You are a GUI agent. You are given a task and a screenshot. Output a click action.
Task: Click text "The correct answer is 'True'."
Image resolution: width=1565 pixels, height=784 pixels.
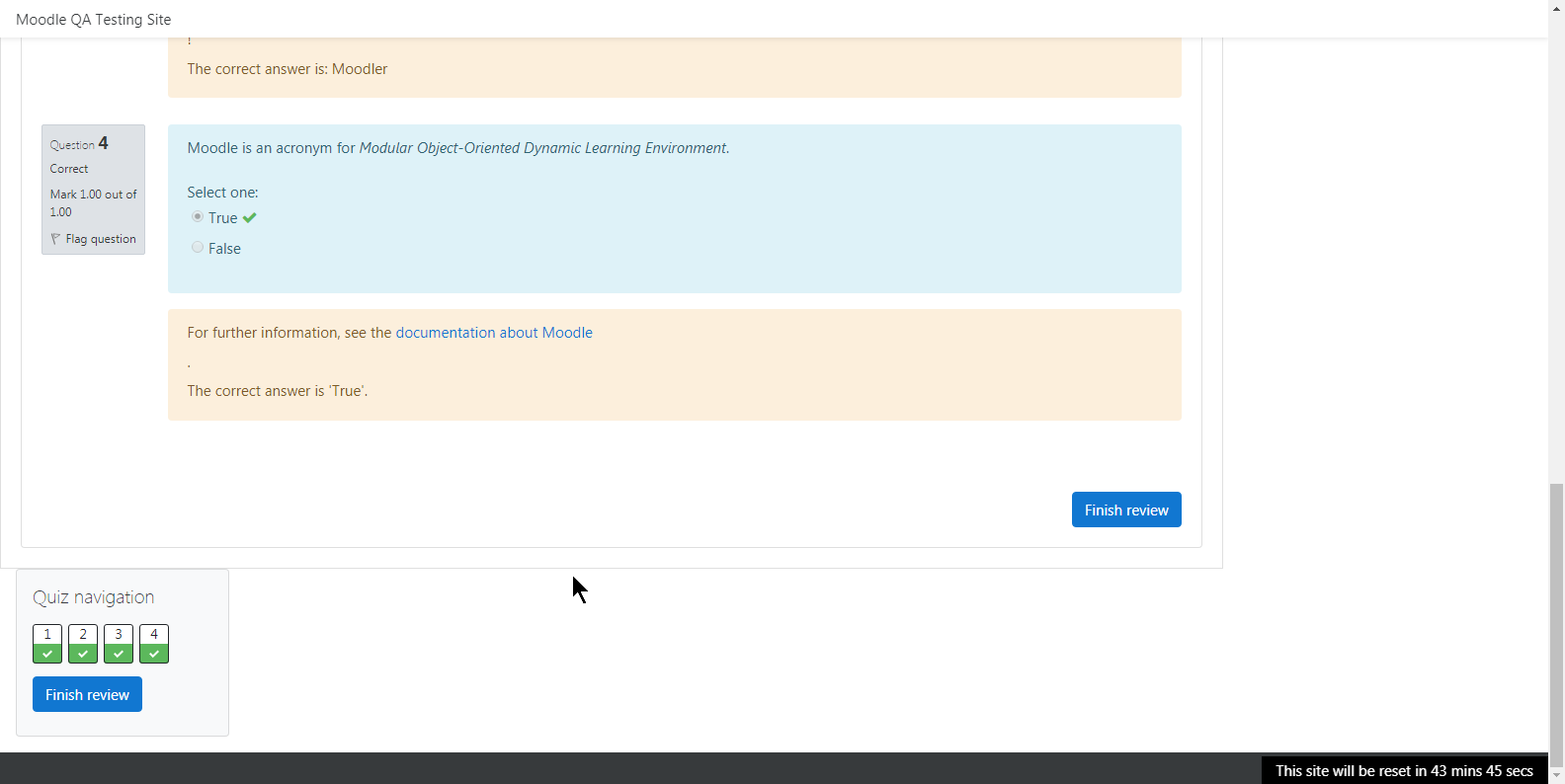point(278,391)
